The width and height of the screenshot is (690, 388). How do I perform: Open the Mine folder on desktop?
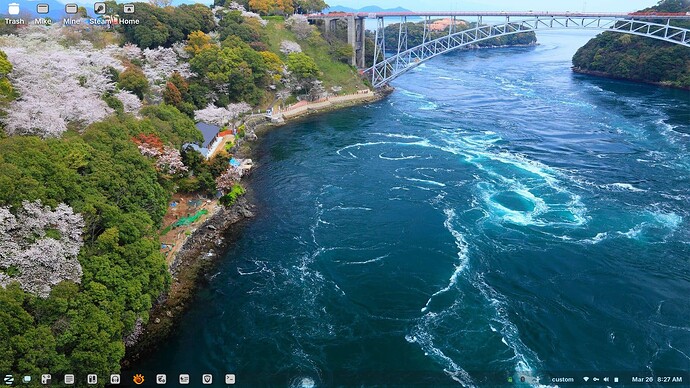click(71, 13)
